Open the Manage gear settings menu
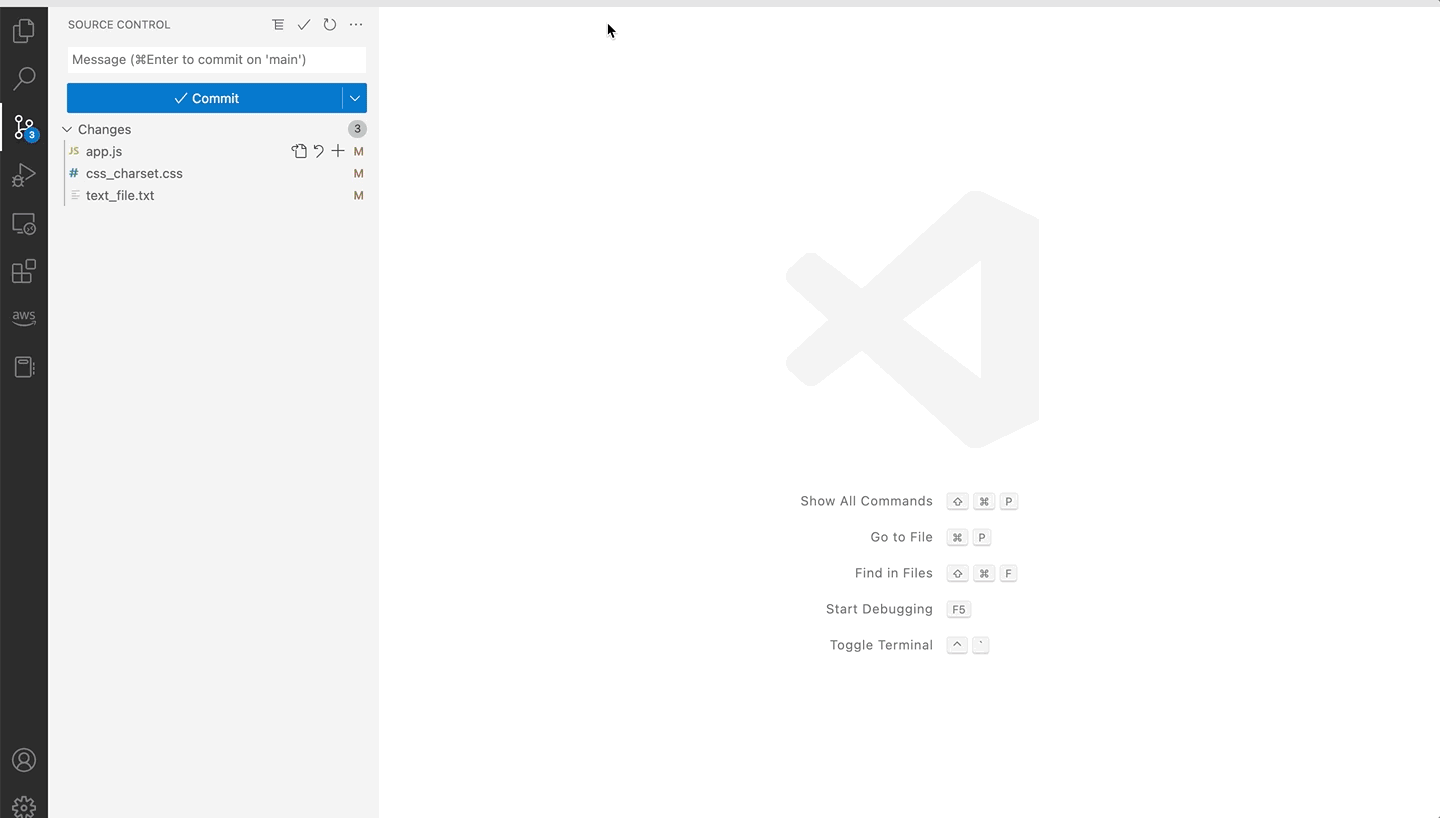The width and height of the screenshot is (1440, 818). (24, 806)
